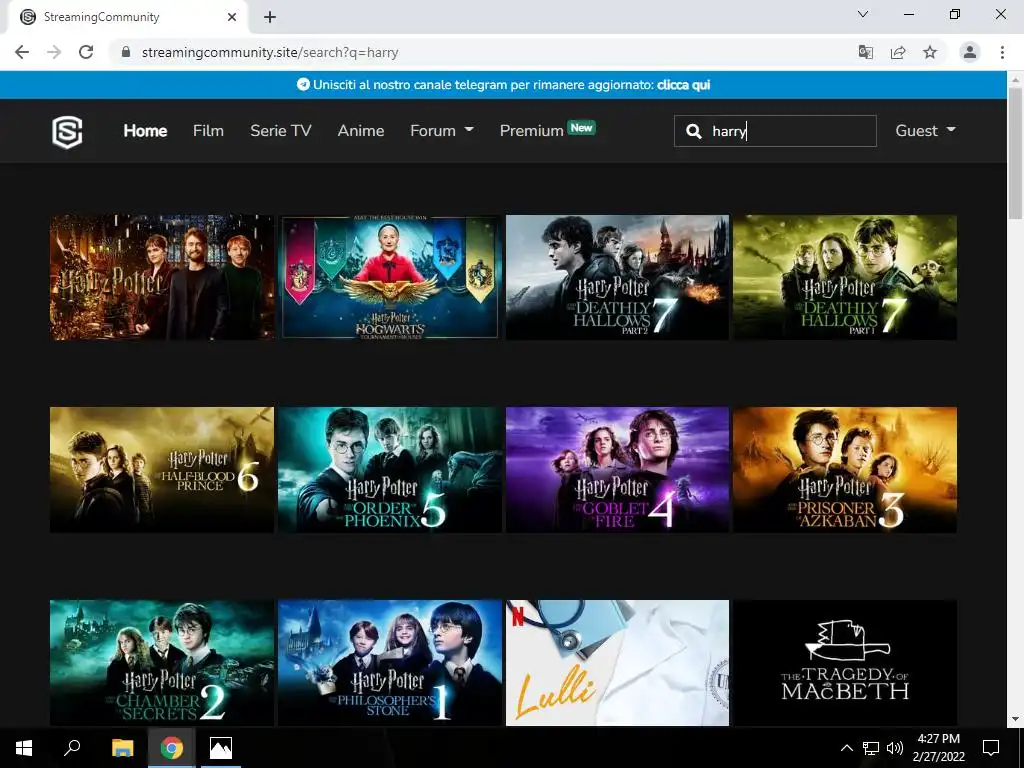Open Hogwarts Tournament of Houses thumbnail
Viewport: 1024px width, 768px height.
(390, 277)
